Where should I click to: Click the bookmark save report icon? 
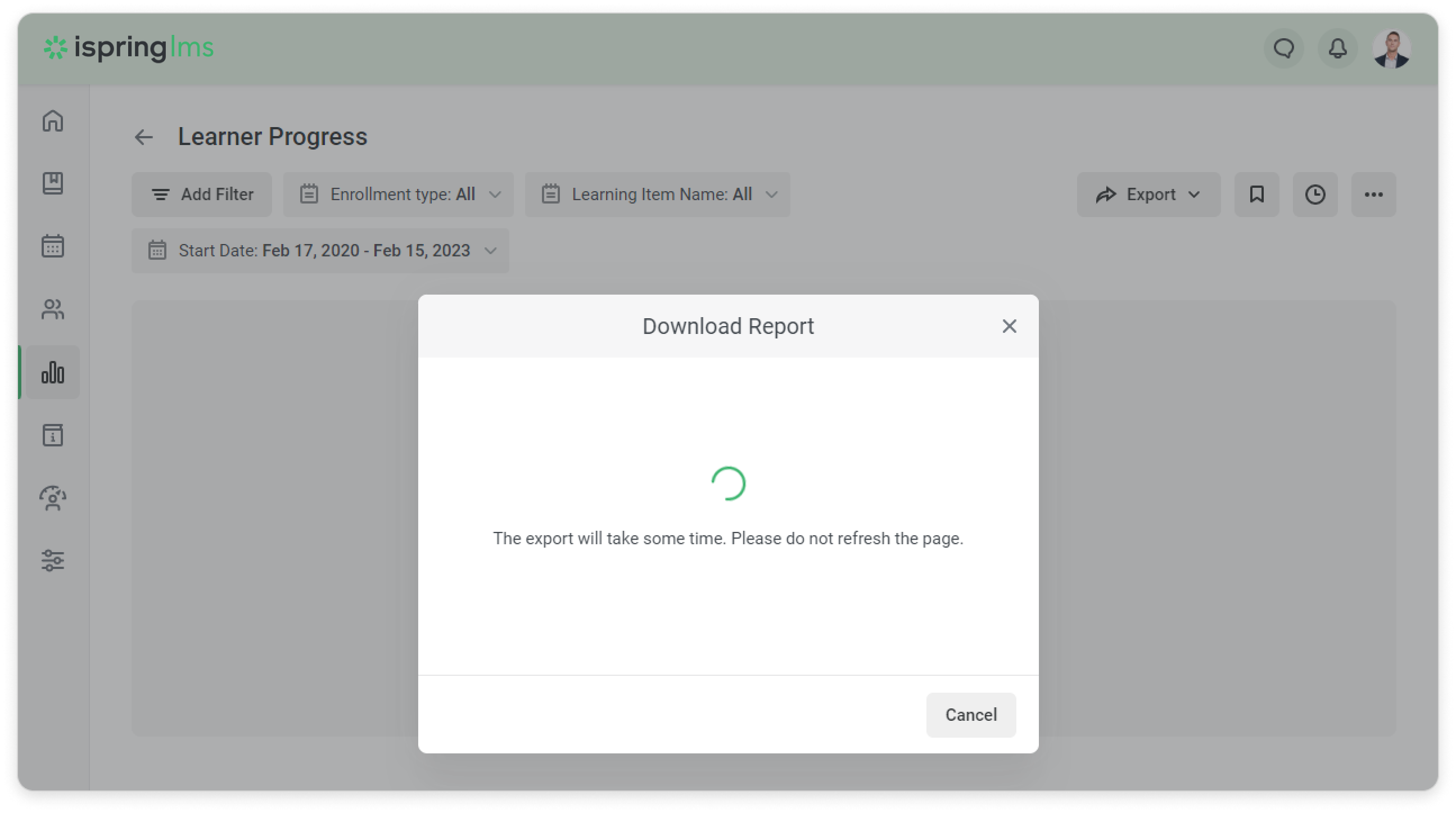pyautogui.click(x=1256, y=195)
